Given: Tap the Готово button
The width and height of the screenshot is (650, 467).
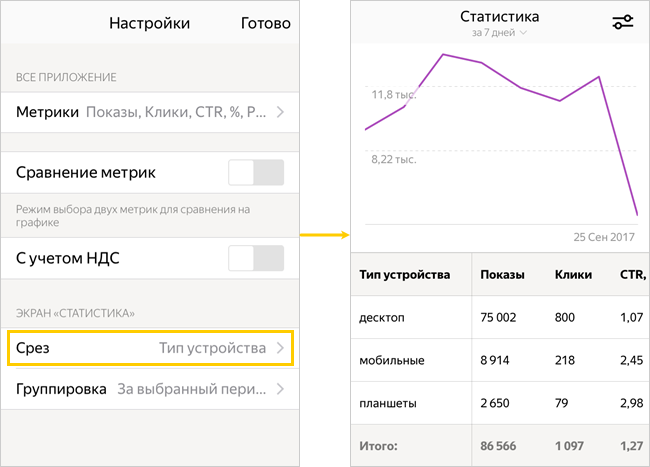Looking at the screenshot, I should [266, 23].
